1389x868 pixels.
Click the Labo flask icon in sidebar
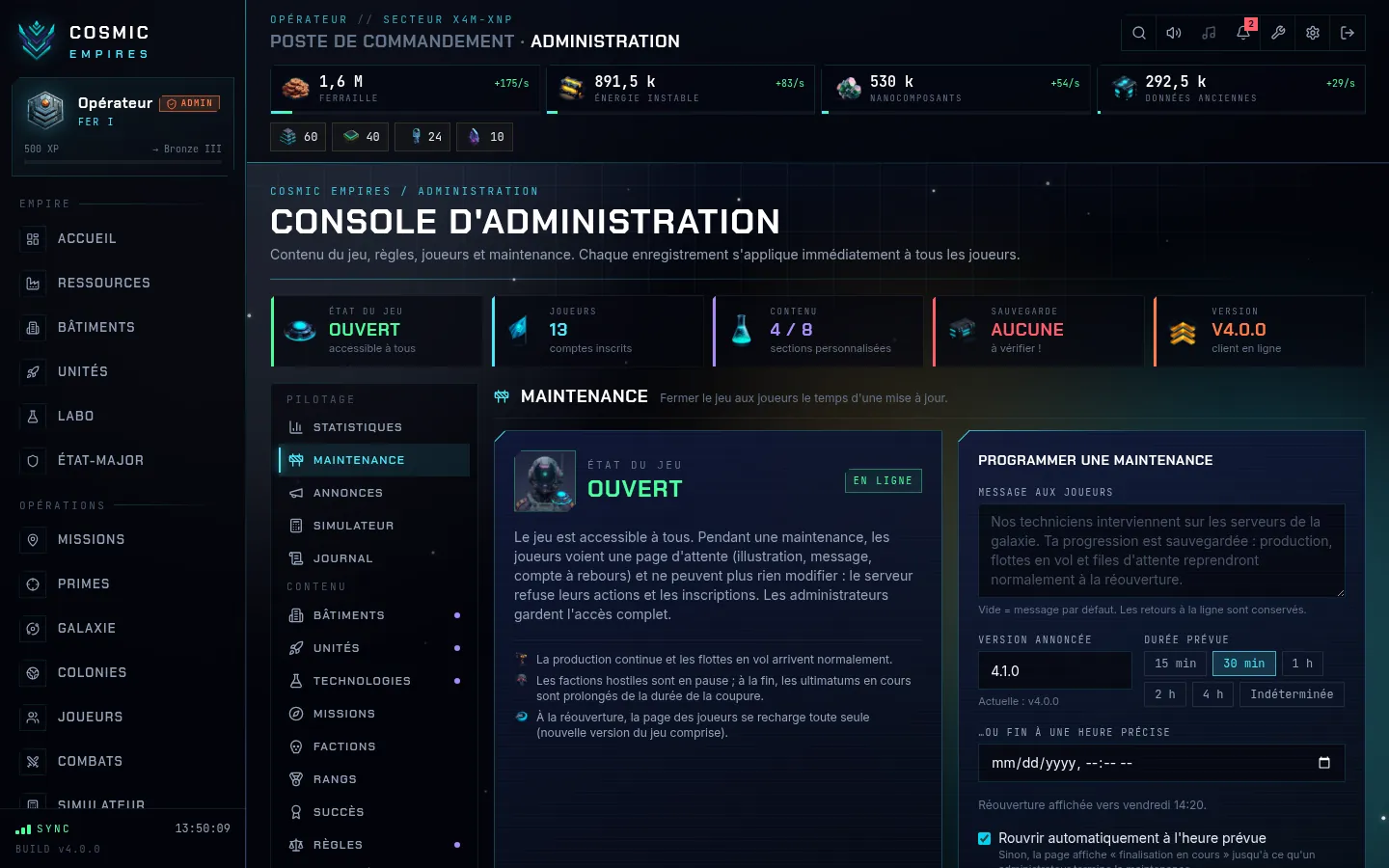[33, 417]
